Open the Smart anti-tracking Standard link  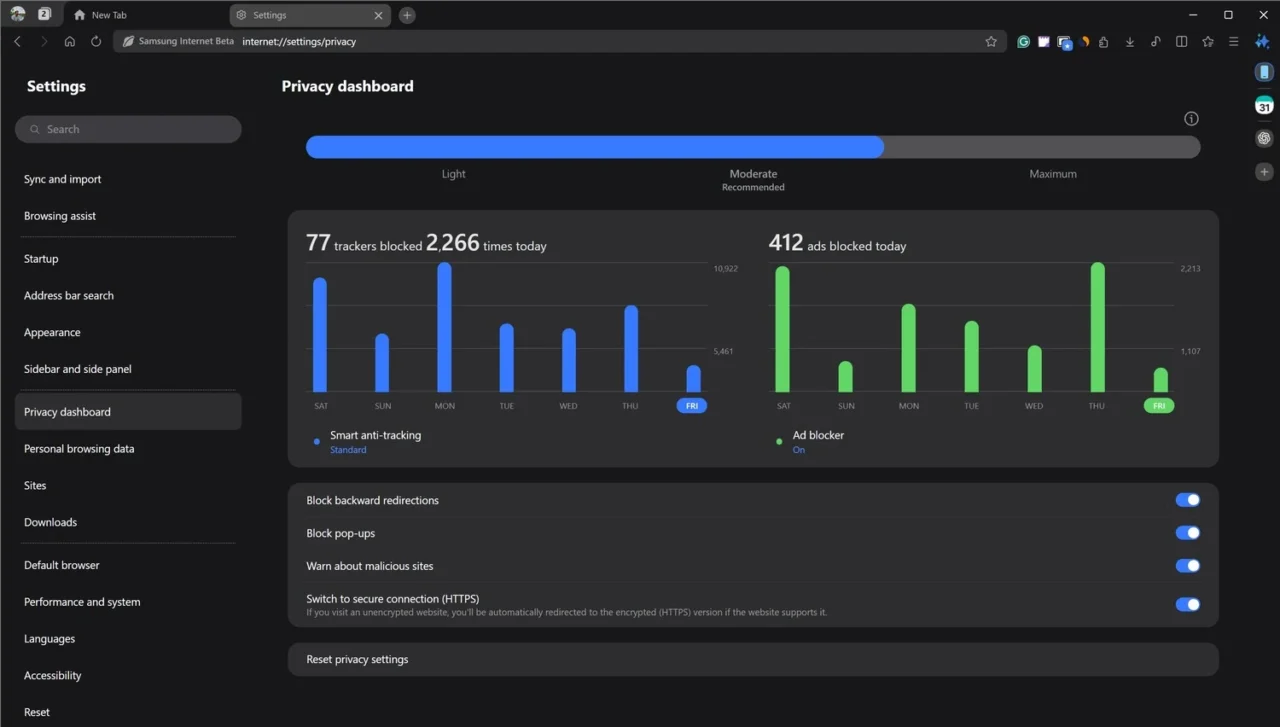(x=347, y=449)
